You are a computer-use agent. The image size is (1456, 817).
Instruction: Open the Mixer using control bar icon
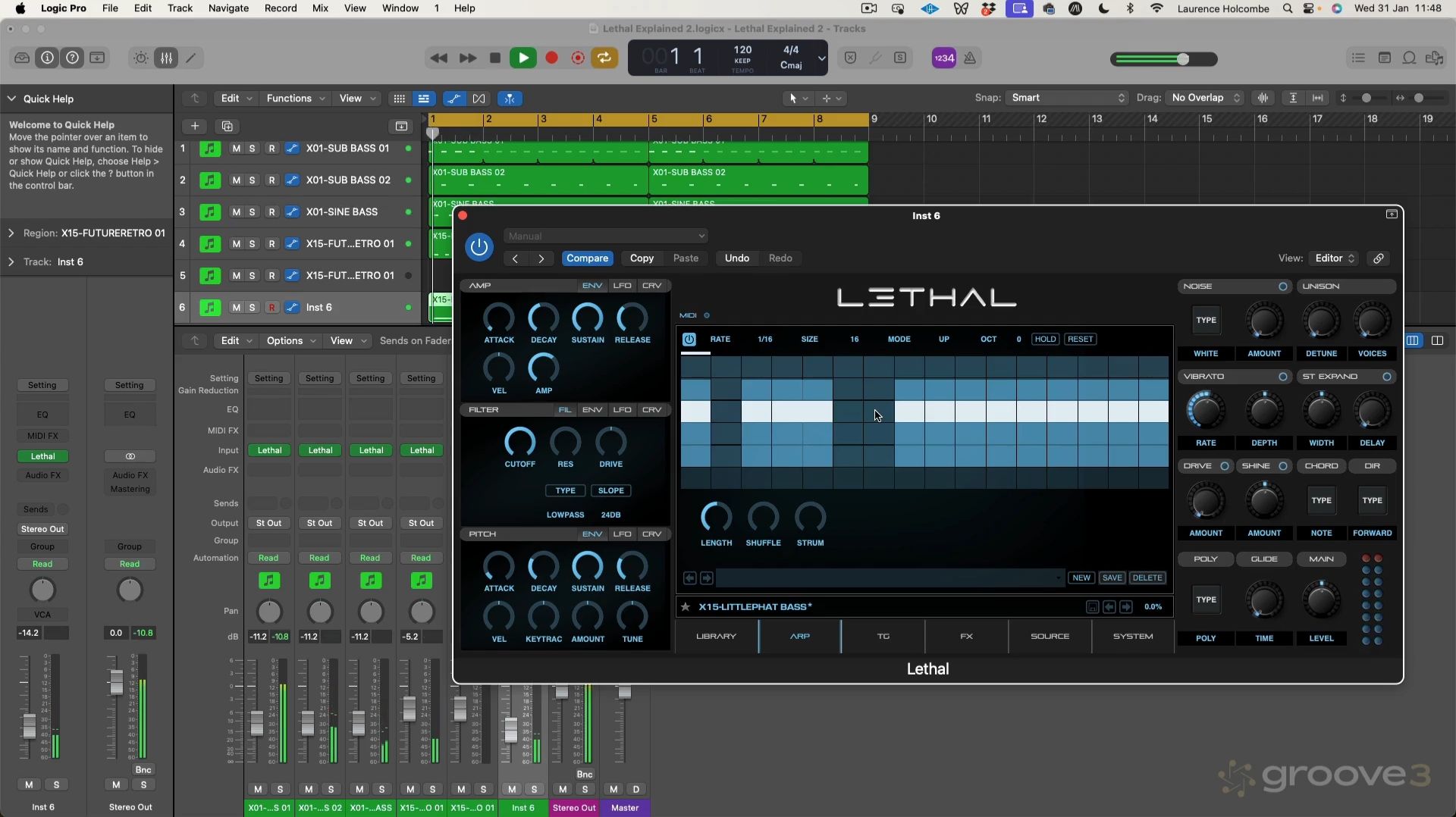click(x=166, y=58)
